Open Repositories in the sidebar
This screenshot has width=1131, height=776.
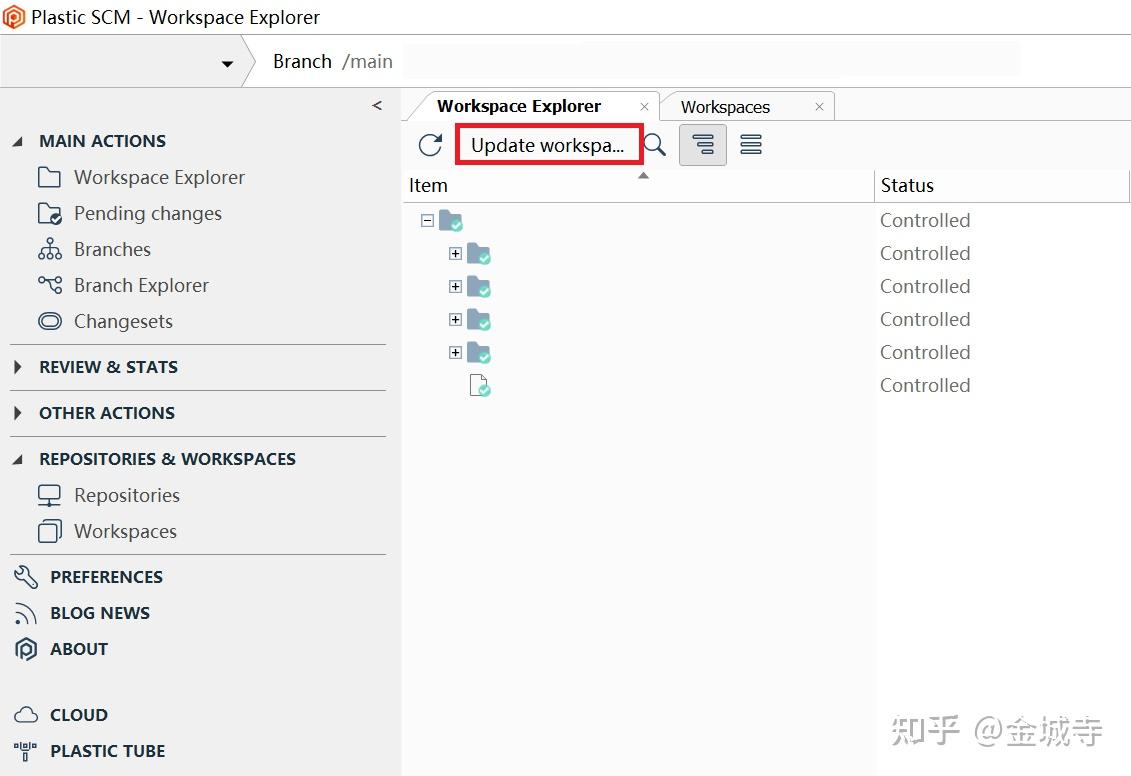[127, 495]
